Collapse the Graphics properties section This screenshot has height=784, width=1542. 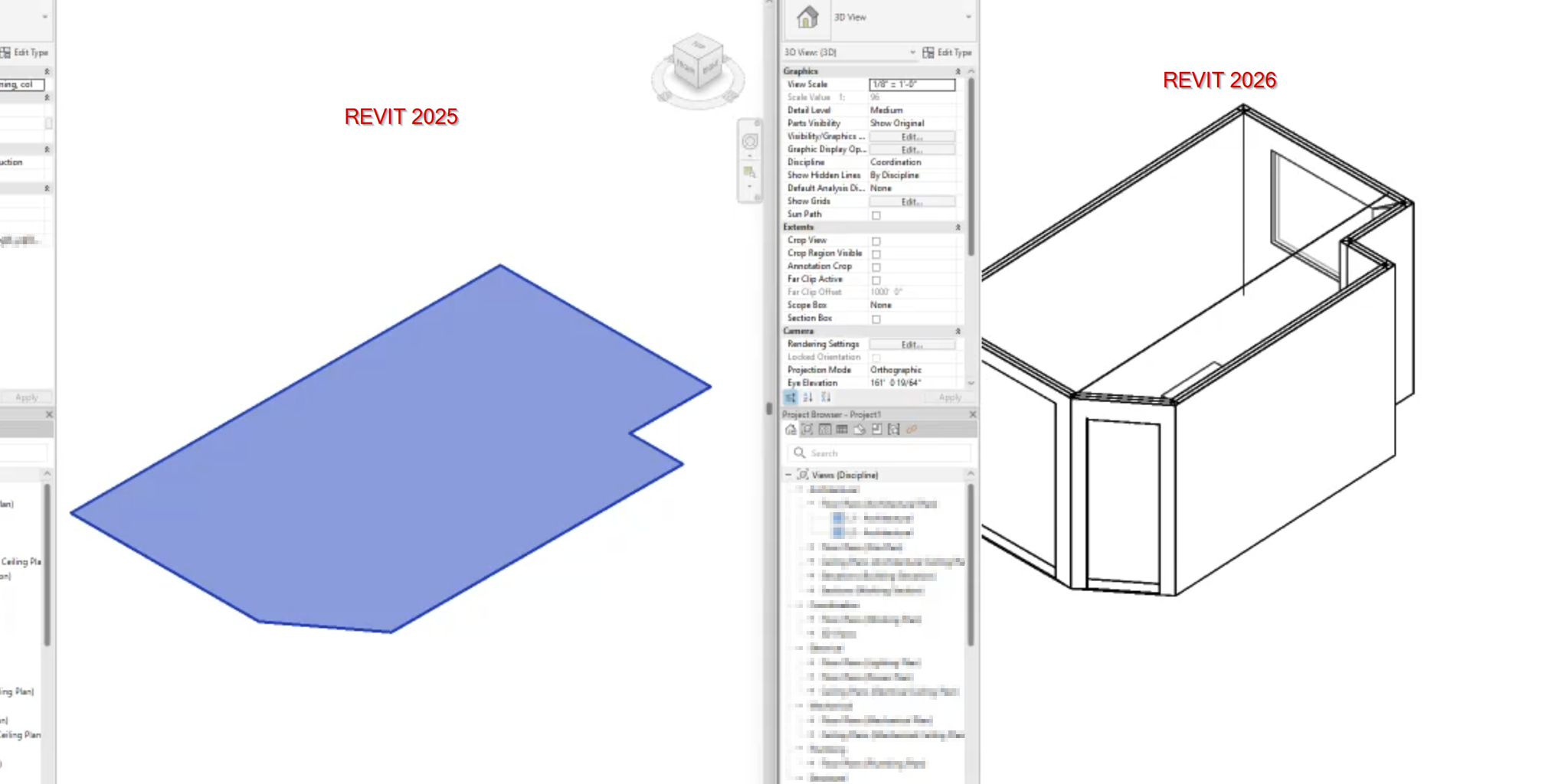(958, 71)
